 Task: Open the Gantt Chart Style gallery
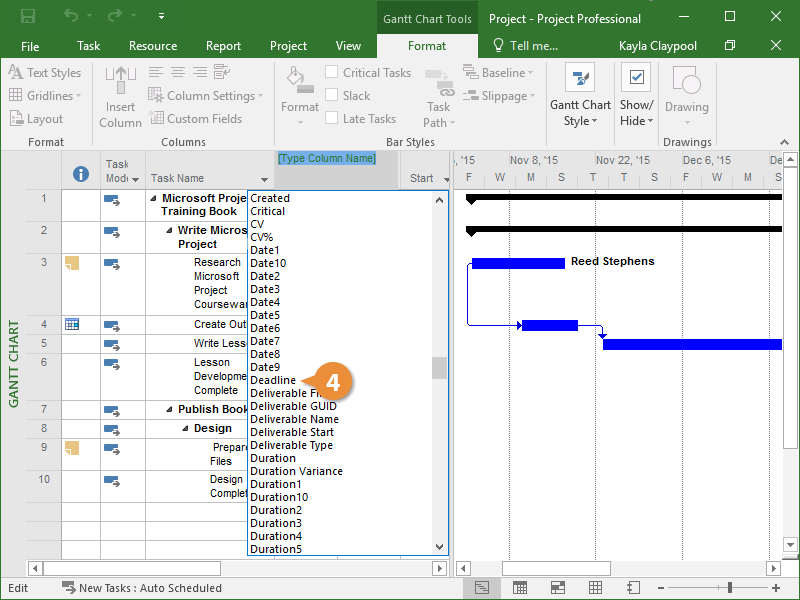pyautogui.click(x=580, y=97)
